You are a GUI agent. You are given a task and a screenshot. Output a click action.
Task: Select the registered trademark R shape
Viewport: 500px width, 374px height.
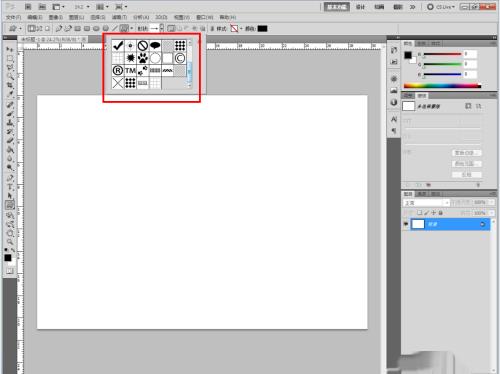[118, 71]
